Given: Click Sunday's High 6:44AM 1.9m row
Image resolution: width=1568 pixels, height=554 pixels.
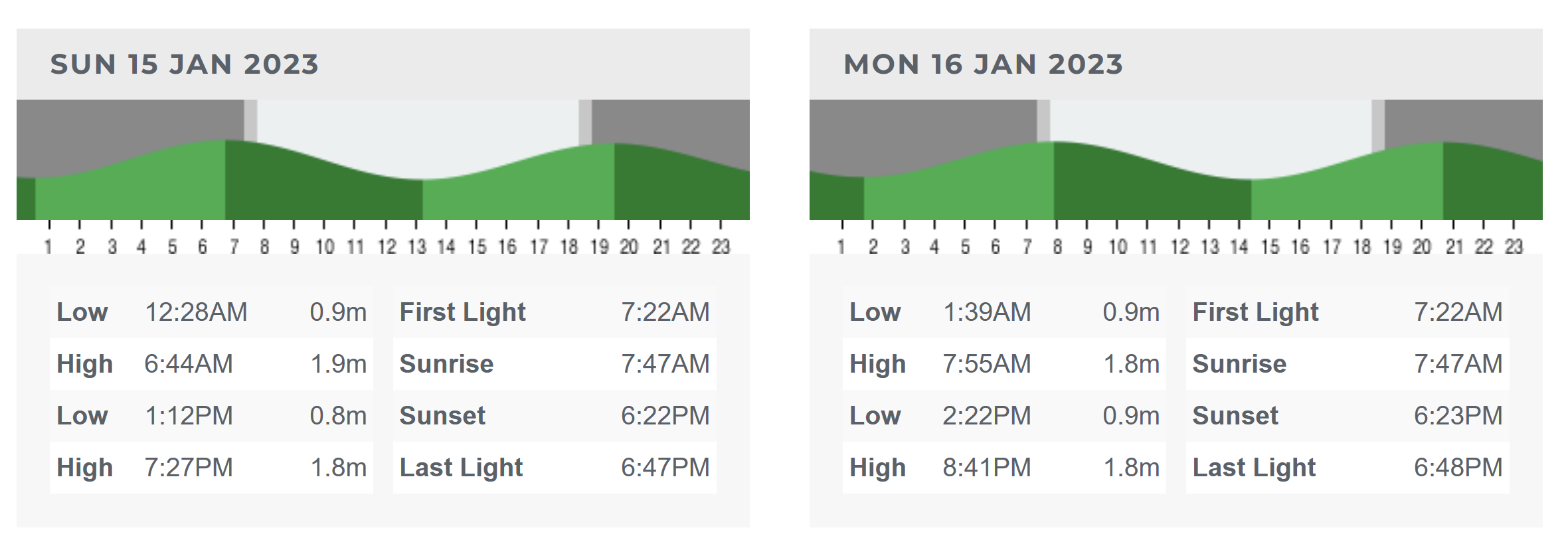Looking at the screenshot, I should (x=211, y=364).
